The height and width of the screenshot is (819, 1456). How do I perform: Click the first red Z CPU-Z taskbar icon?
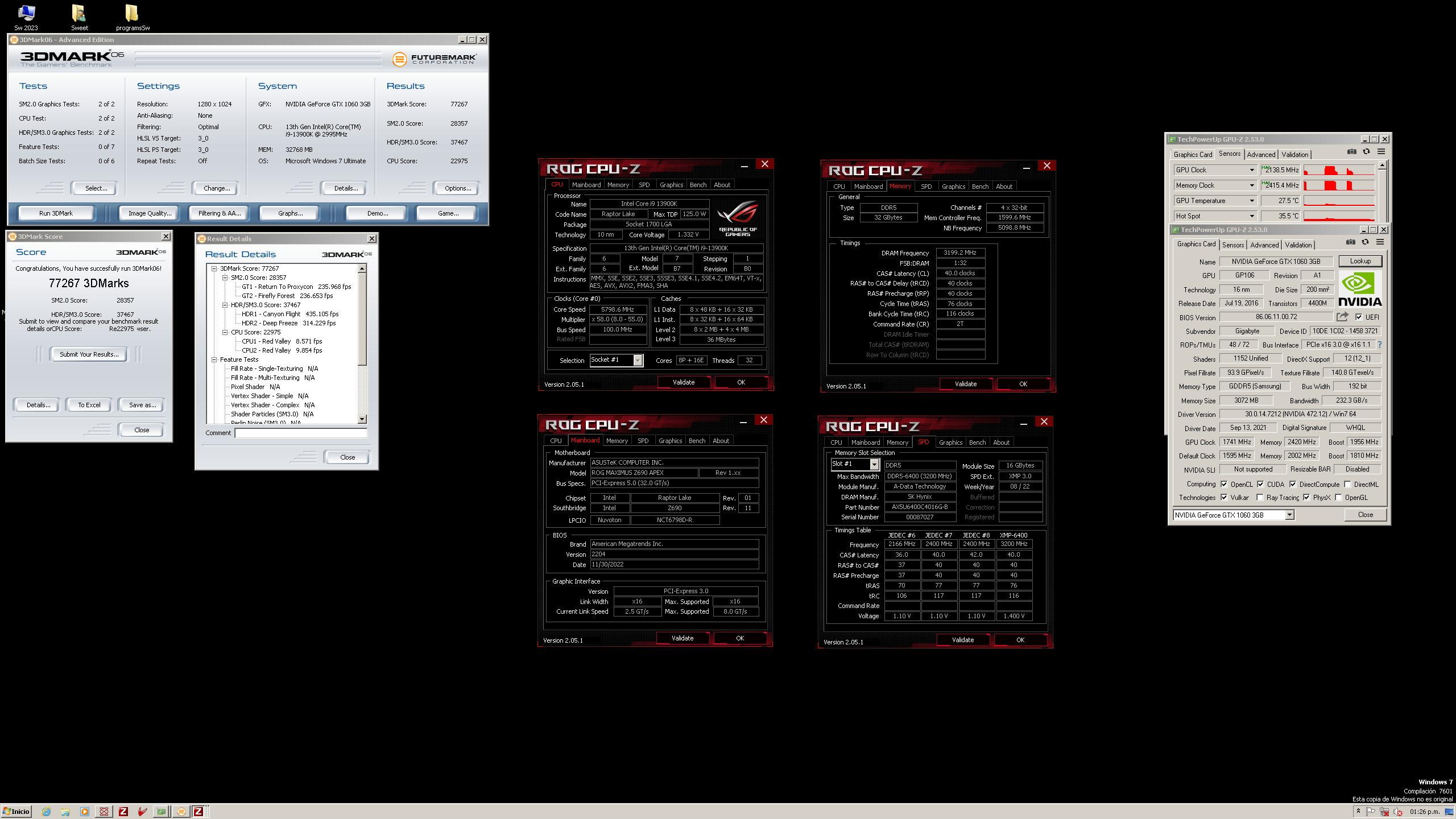[x=123, y=812]
